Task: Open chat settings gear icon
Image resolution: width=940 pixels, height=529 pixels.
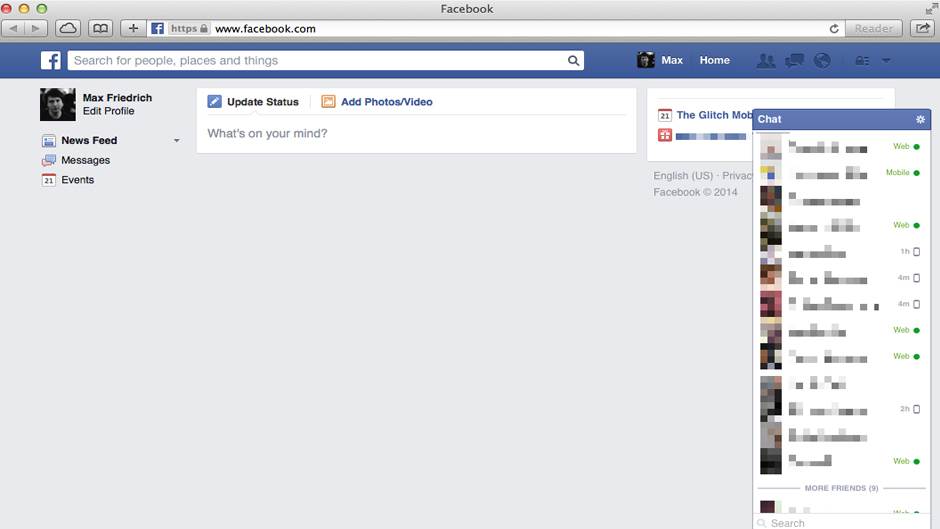Action: click(921, 119)
